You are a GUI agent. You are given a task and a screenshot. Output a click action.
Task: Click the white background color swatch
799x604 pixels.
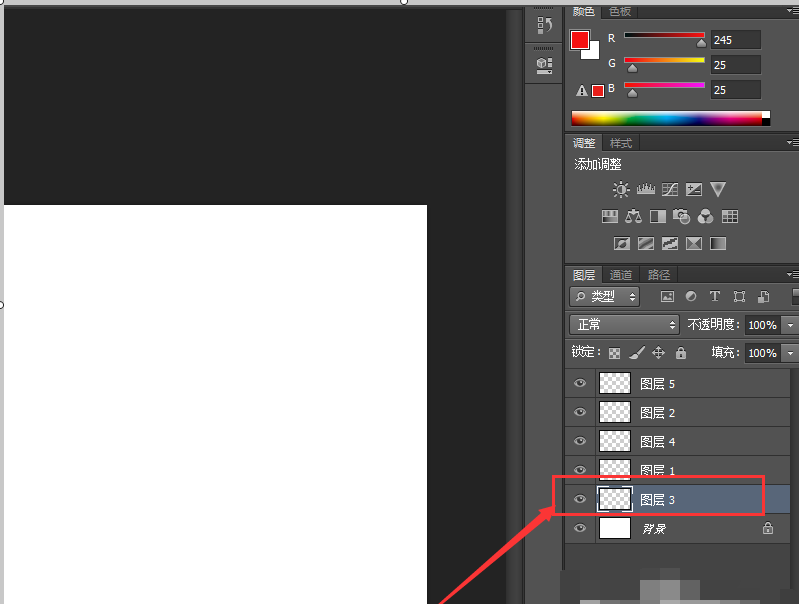pyautogui.click(x=594, y=54)
